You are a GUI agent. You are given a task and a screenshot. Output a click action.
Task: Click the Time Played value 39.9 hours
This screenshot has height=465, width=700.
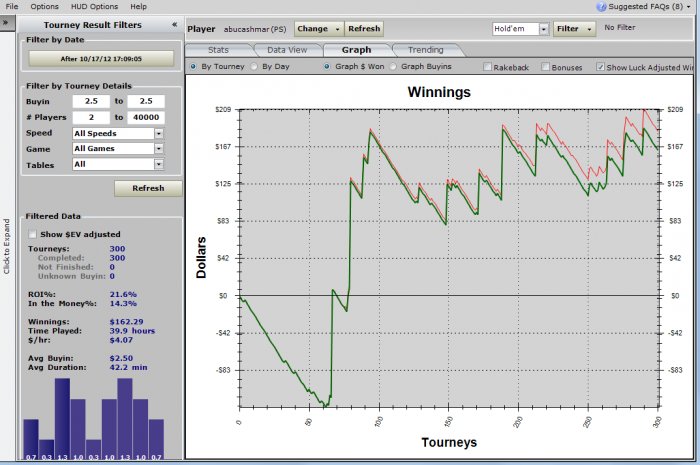[x=132, y=331]
